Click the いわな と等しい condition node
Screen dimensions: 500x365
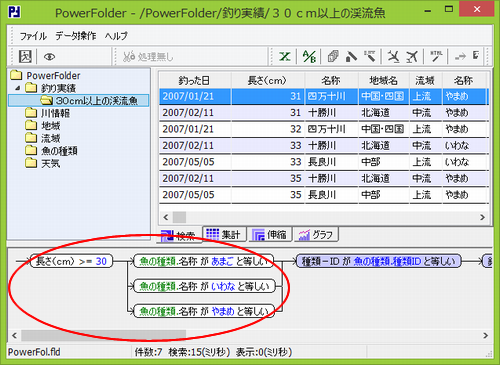[204, 286]
